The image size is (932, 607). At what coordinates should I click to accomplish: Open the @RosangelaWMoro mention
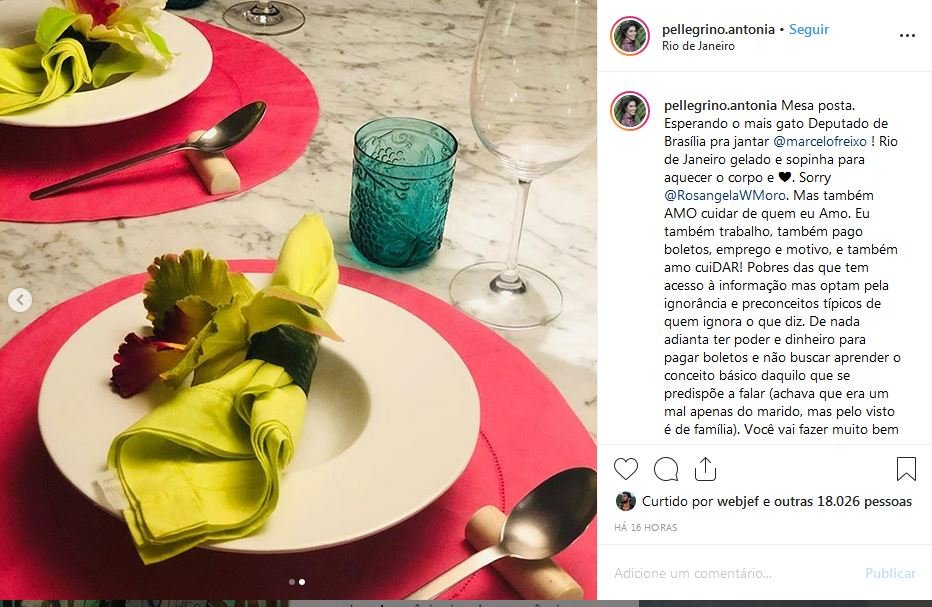coord(725,195)
